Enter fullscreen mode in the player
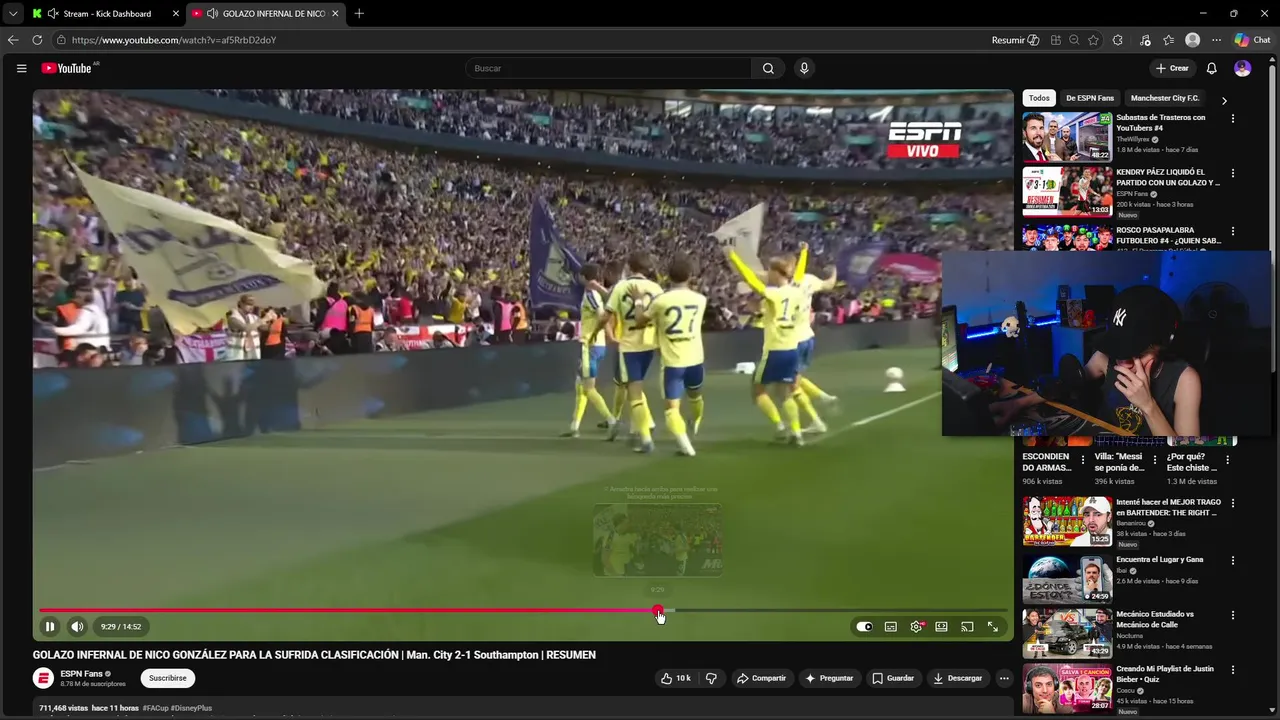The image size is (1280, 720). [x=993, y=627]
